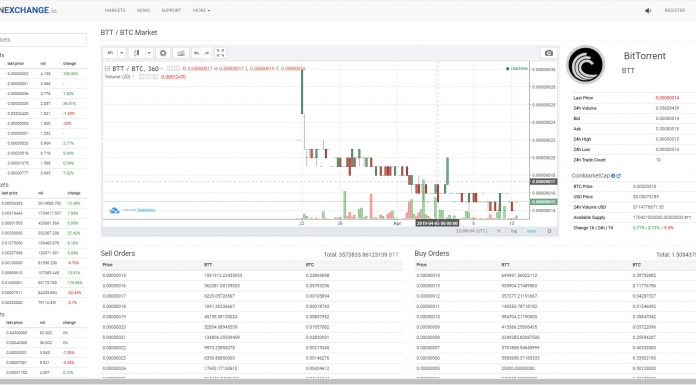Click the sound speaker icon in header

click(648, 11)
